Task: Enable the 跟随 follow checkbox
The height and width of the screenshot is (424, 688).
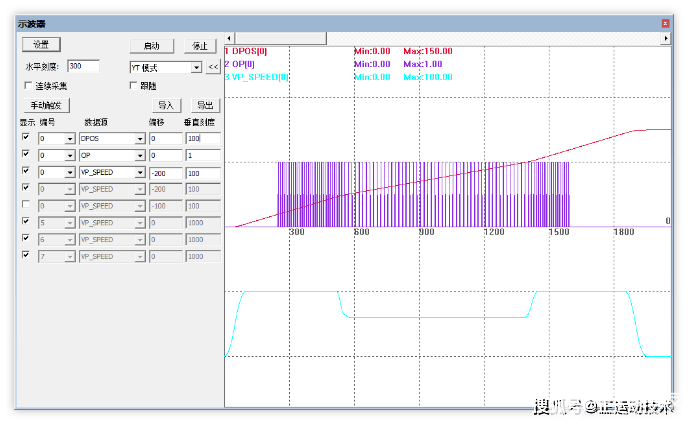Action: [134, 86]
